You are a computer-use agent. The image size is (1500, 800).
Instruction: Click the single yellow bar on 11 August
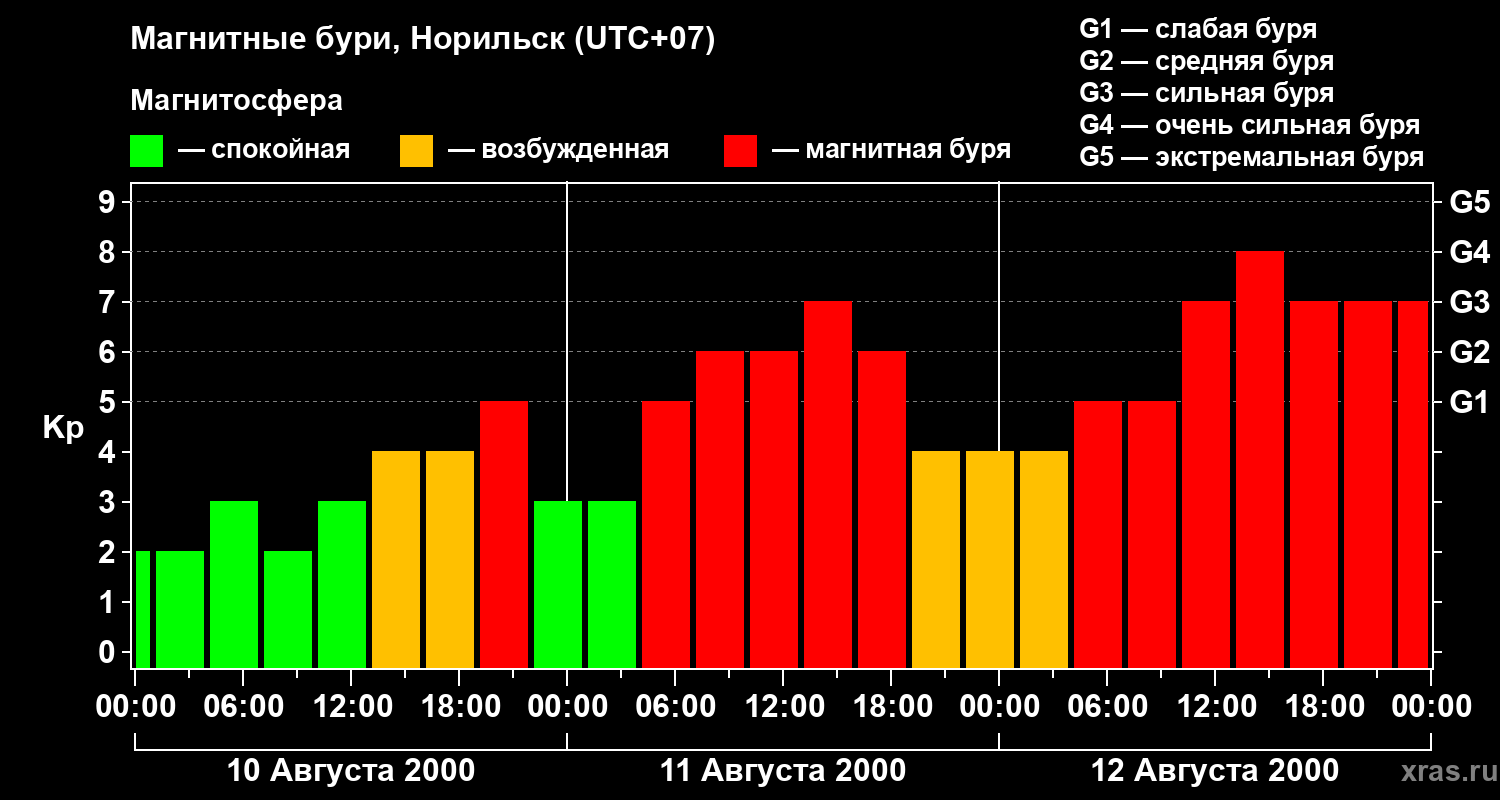936,559
